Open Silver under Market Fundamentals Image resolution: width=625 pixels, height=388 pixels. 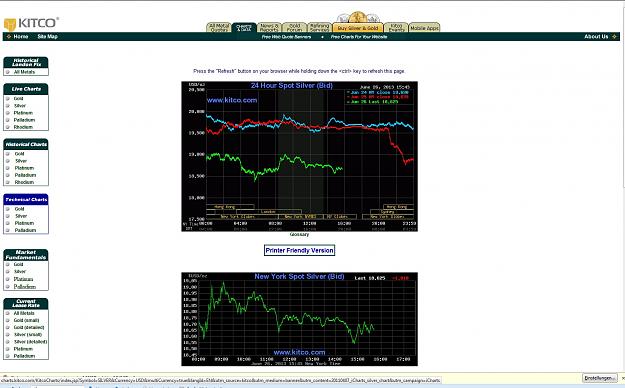(x=20, y=272)
